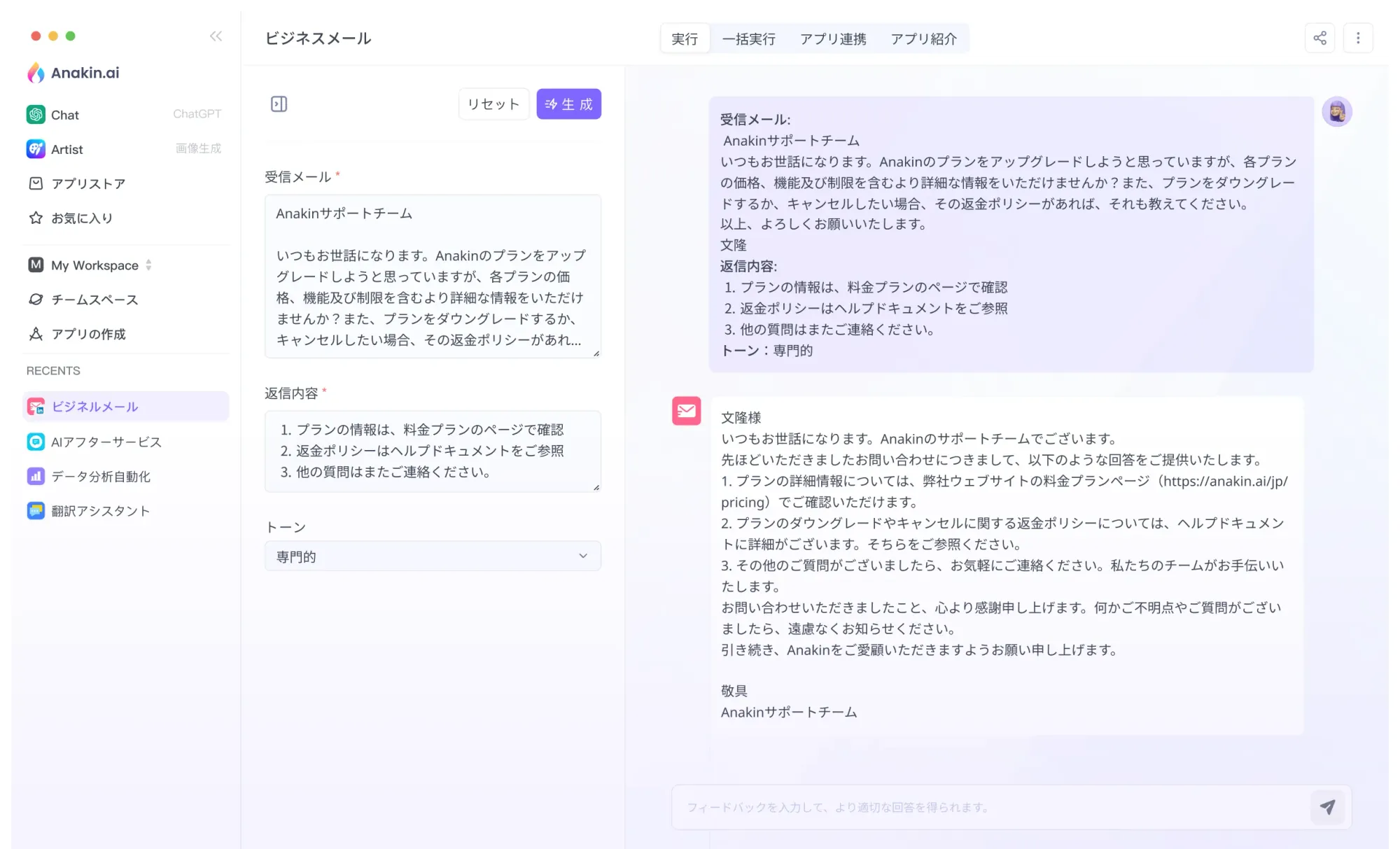
Task: Click the resize handle of 返信内容 textarea
Action: point(596,487)
